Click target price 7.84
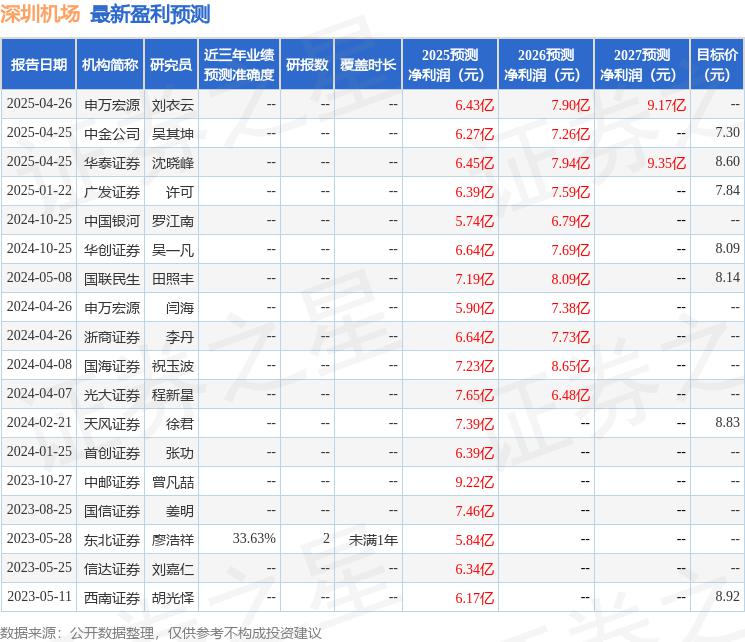Viewport: 745px width, 642px height. point(727,191)
